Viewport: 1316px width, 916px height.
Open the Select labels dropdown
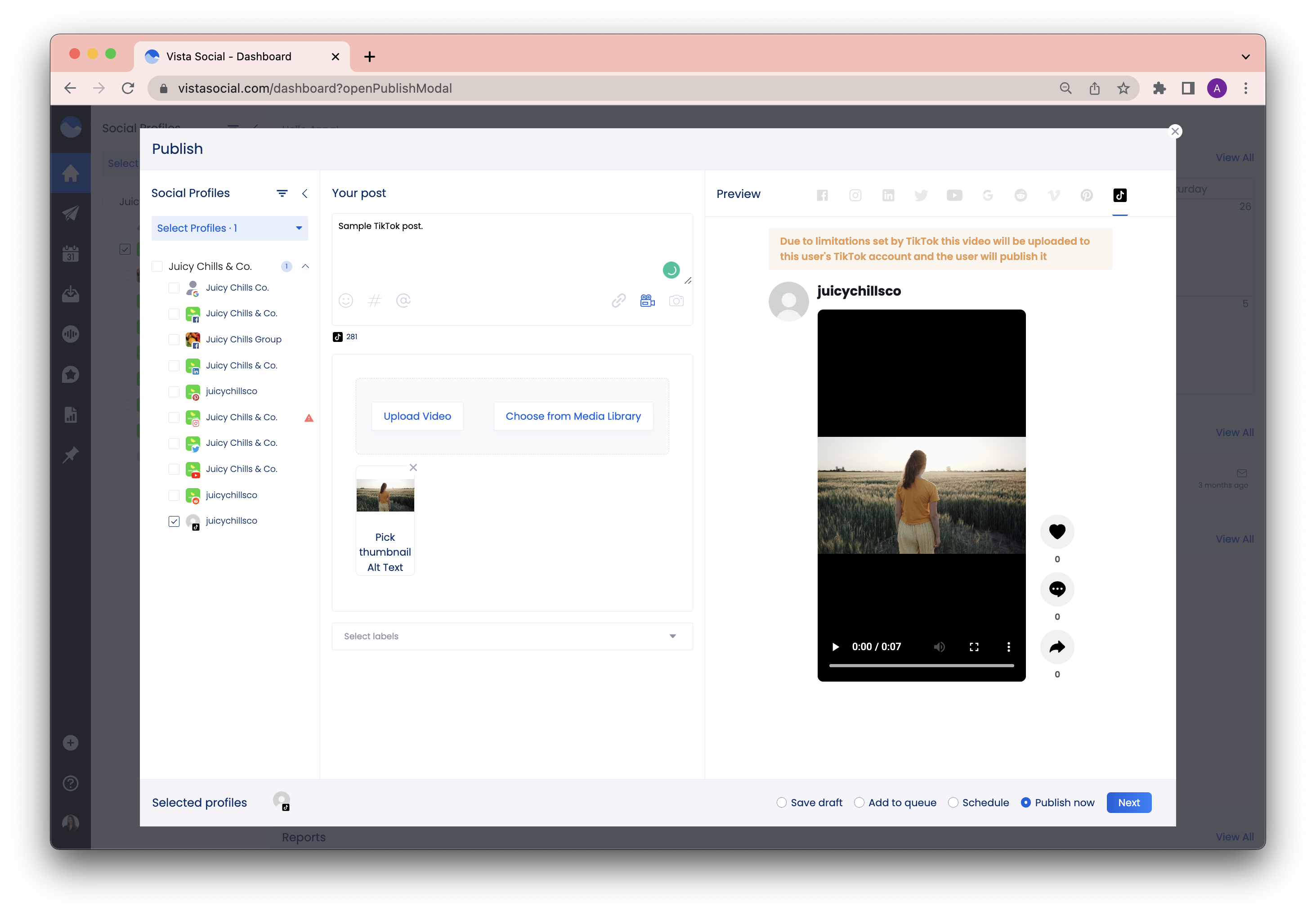click(512, 636)
